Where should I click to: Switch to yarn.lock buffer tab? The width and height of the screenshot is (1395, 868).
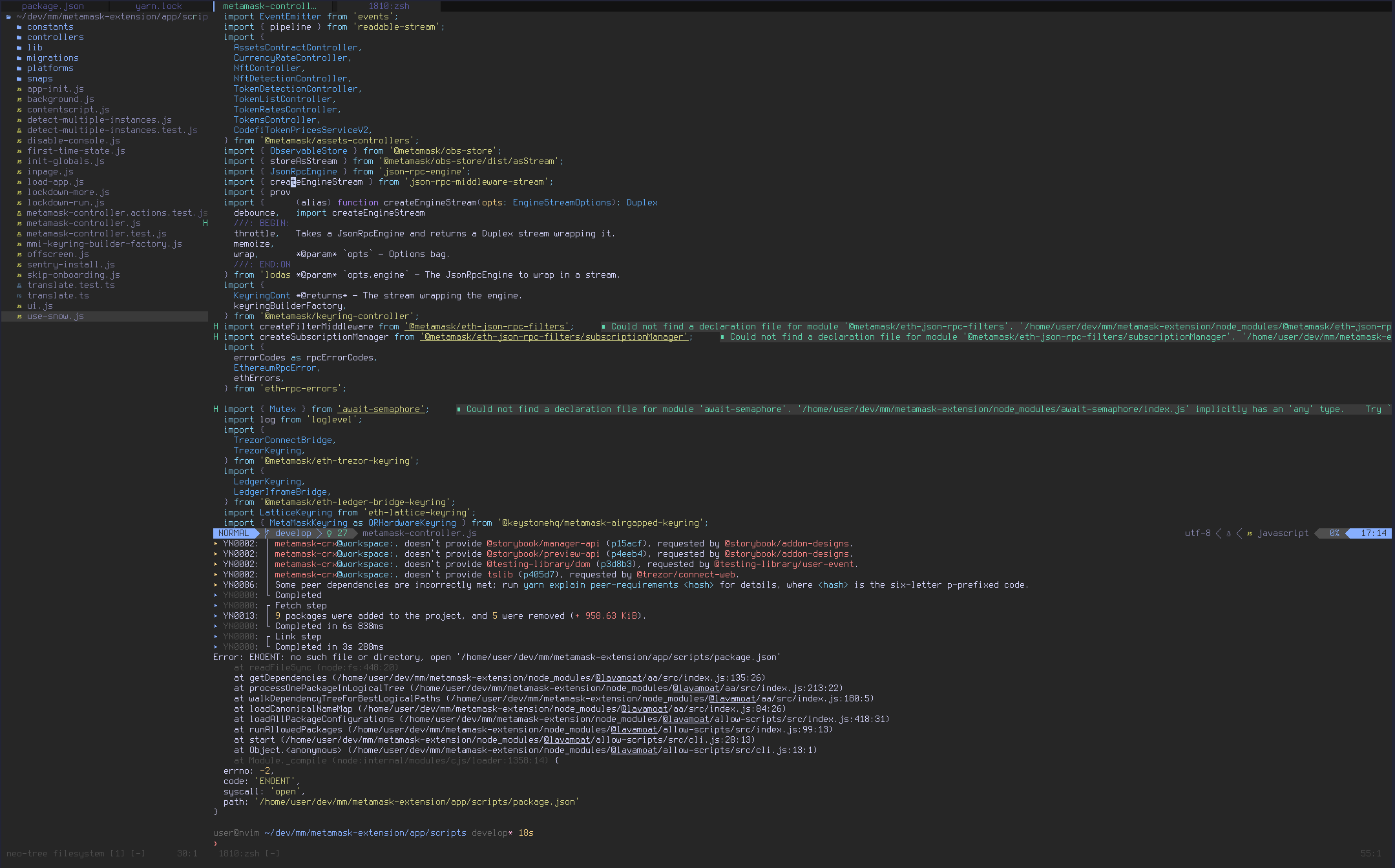(158, 6)
